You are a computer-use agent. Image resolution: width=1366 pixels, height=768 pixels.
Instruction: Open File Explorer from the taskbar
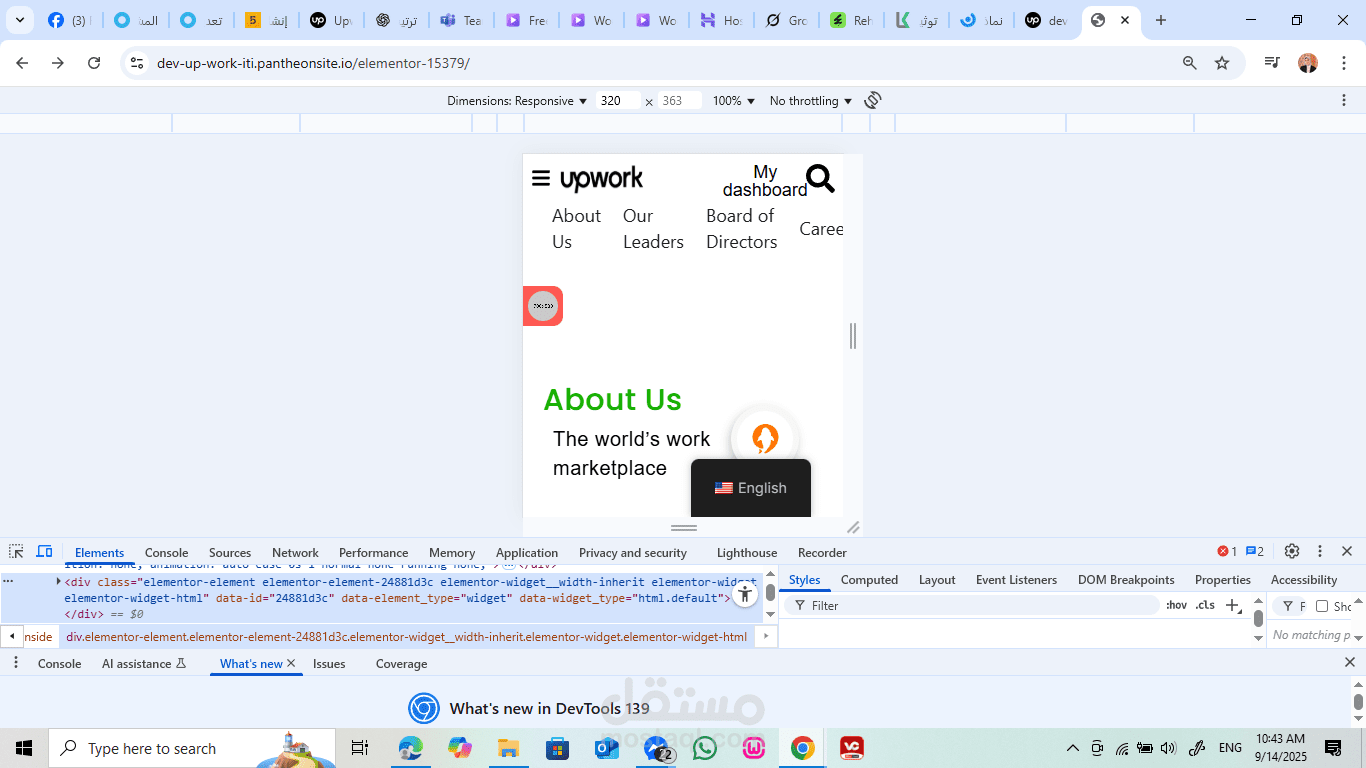coord(508,748)
